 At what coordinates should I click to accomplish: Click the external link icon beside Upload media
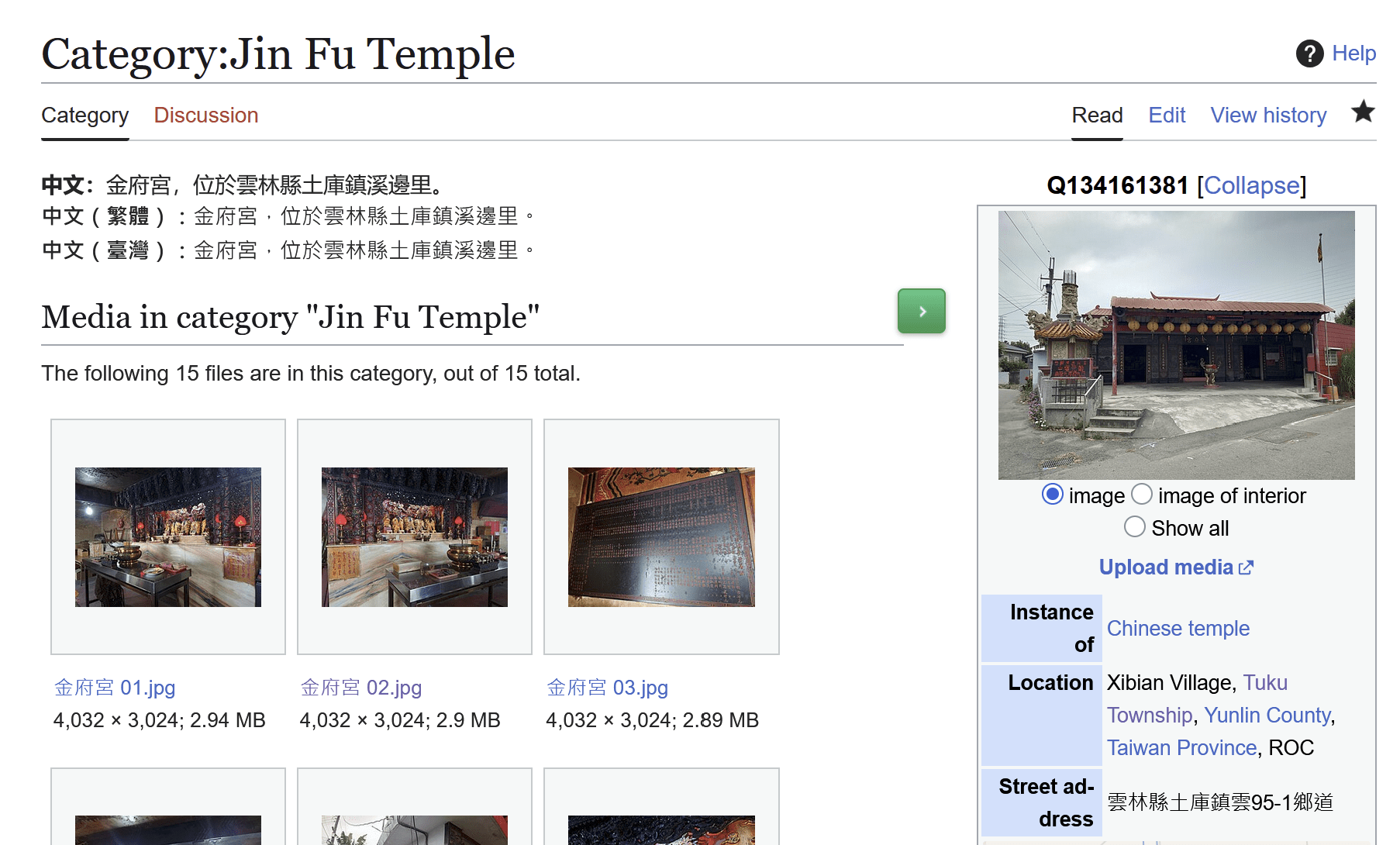[x=1247, y=567]
